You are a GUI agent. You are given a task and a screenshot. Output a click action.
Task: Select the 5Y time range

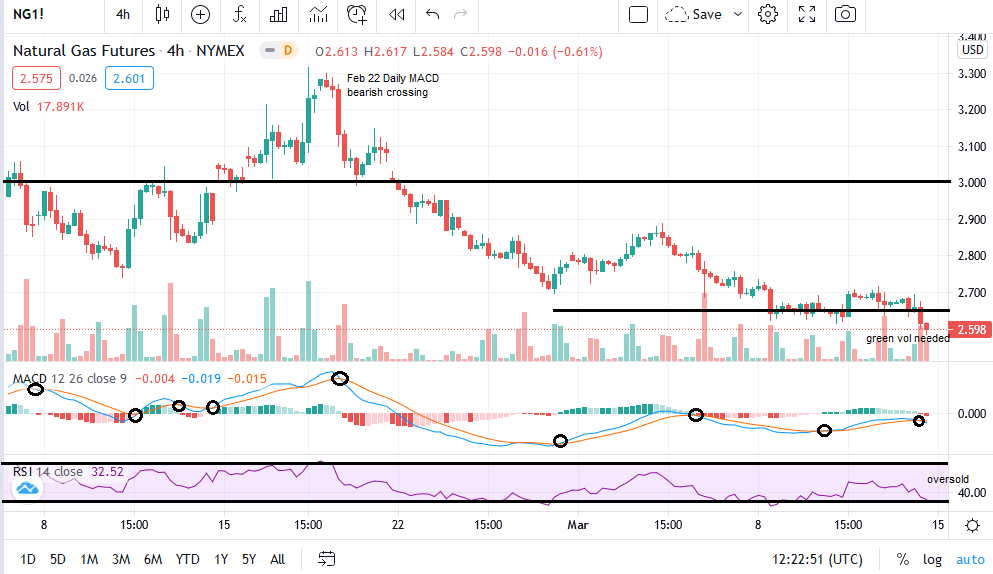tap(249, 559)
